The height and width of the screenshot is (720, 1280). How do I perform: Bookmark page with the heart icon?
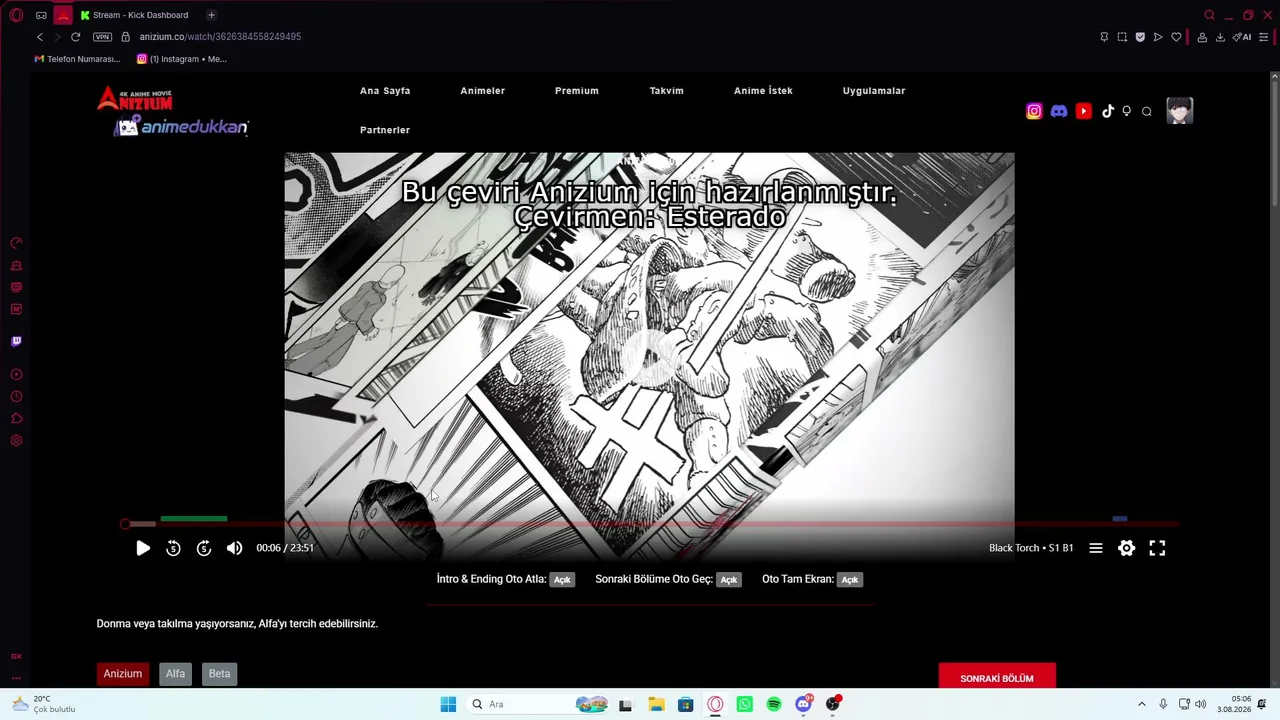(1176, 37)
